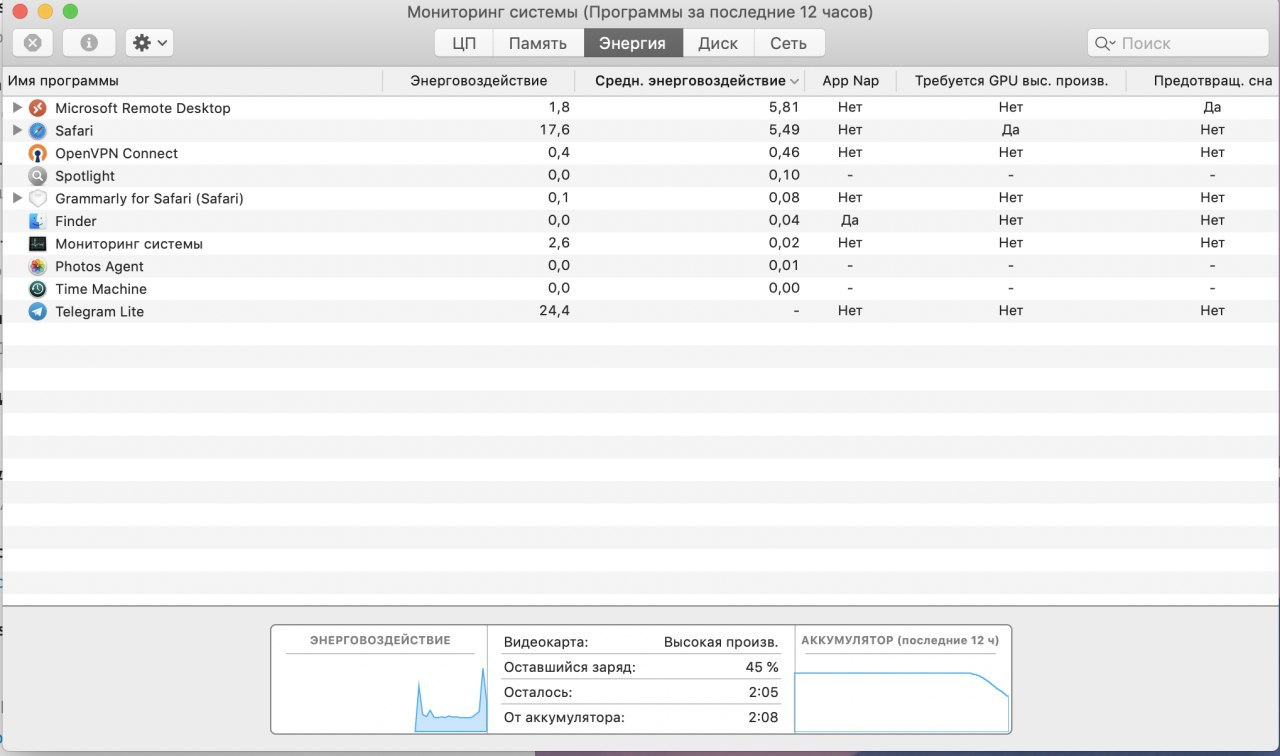Screen dimensions: 1280x756
Task: Click average energy value 5,81
Action: [784, 107]
